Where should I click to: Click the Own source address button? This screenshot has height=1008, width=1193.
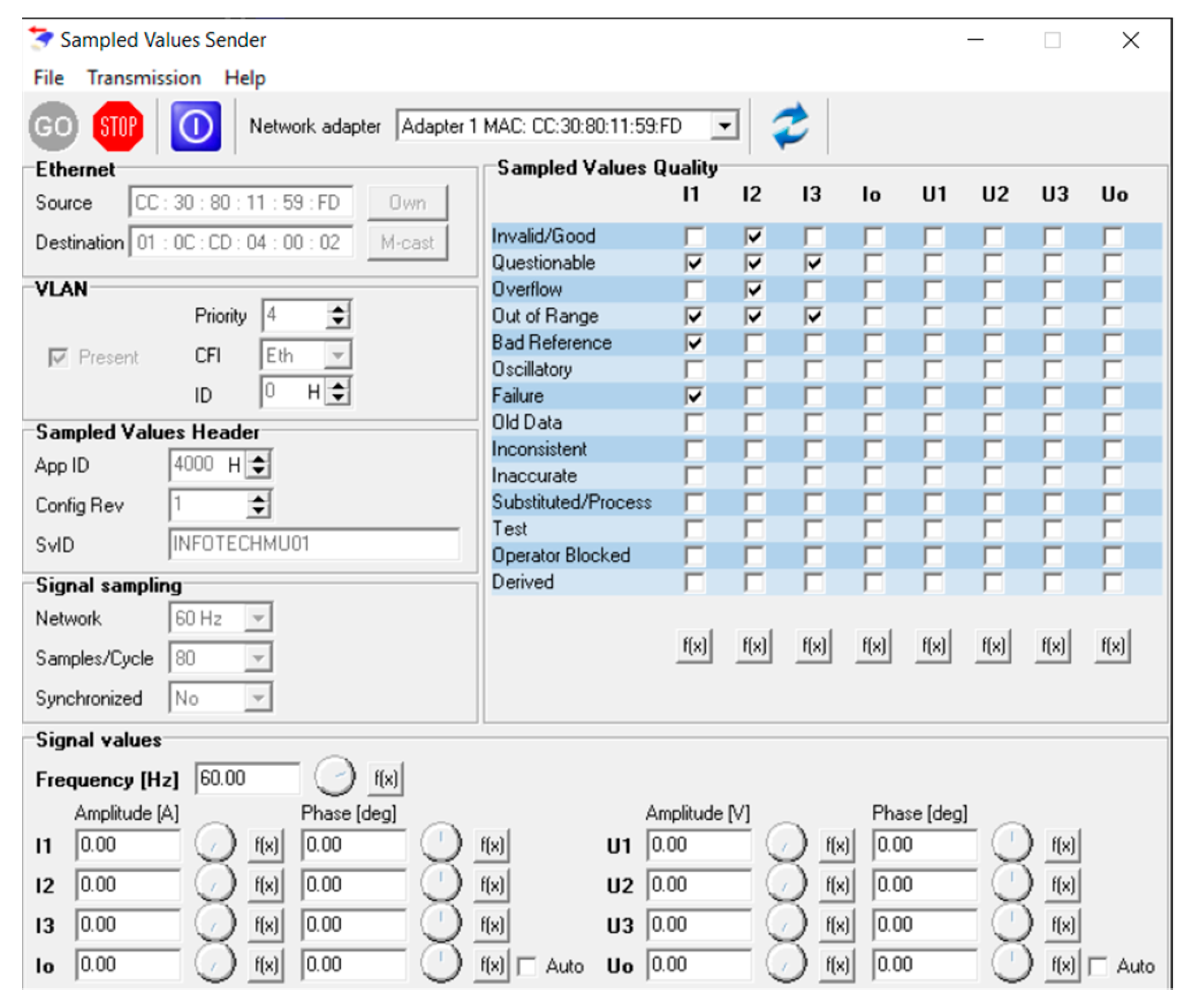407,202
